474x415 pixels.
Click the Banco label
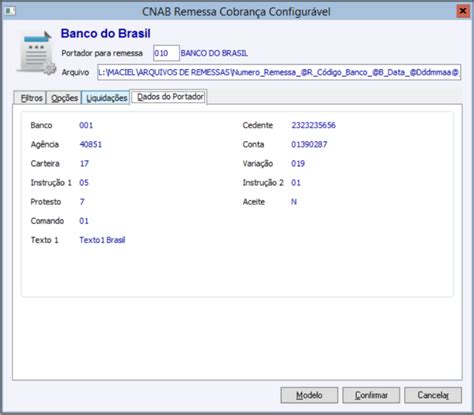point(41,125)
